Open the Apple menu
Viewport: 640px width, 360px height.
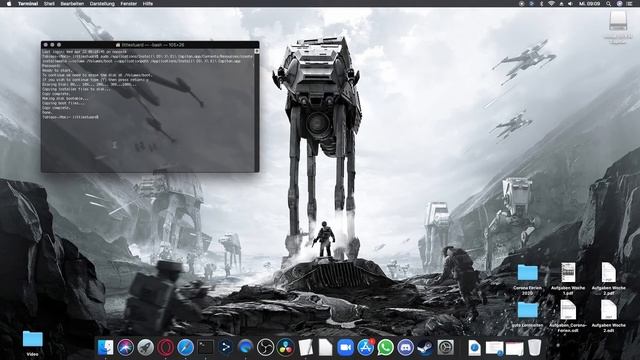click(x=9, y=4)
